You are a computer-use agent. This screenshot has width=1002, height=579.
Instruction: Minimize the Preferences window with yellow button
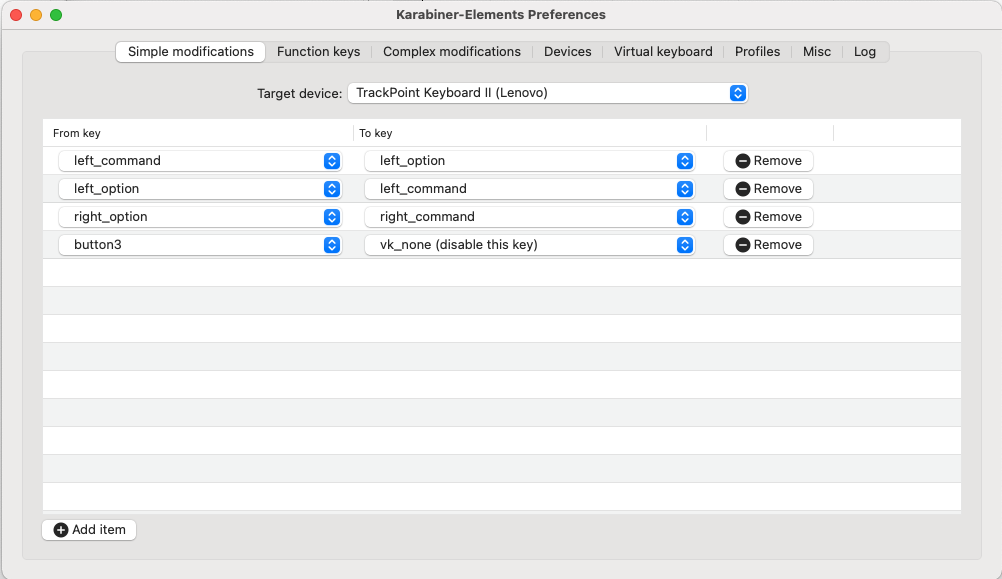pos(36,15)
